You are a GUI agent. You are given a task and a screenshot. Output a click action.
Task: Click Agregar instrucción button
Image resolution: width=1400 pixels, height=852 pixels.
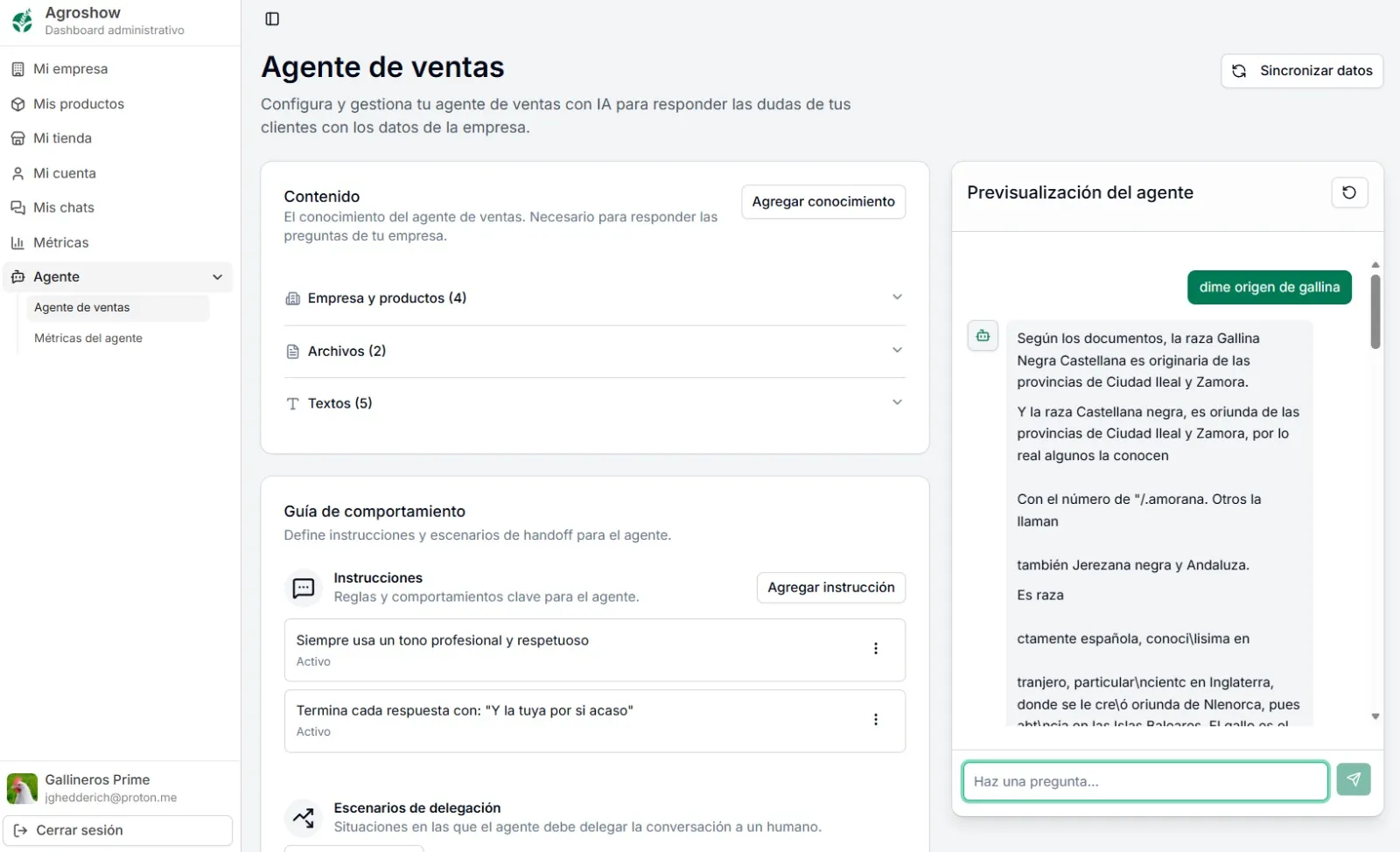tap(830, 588)
